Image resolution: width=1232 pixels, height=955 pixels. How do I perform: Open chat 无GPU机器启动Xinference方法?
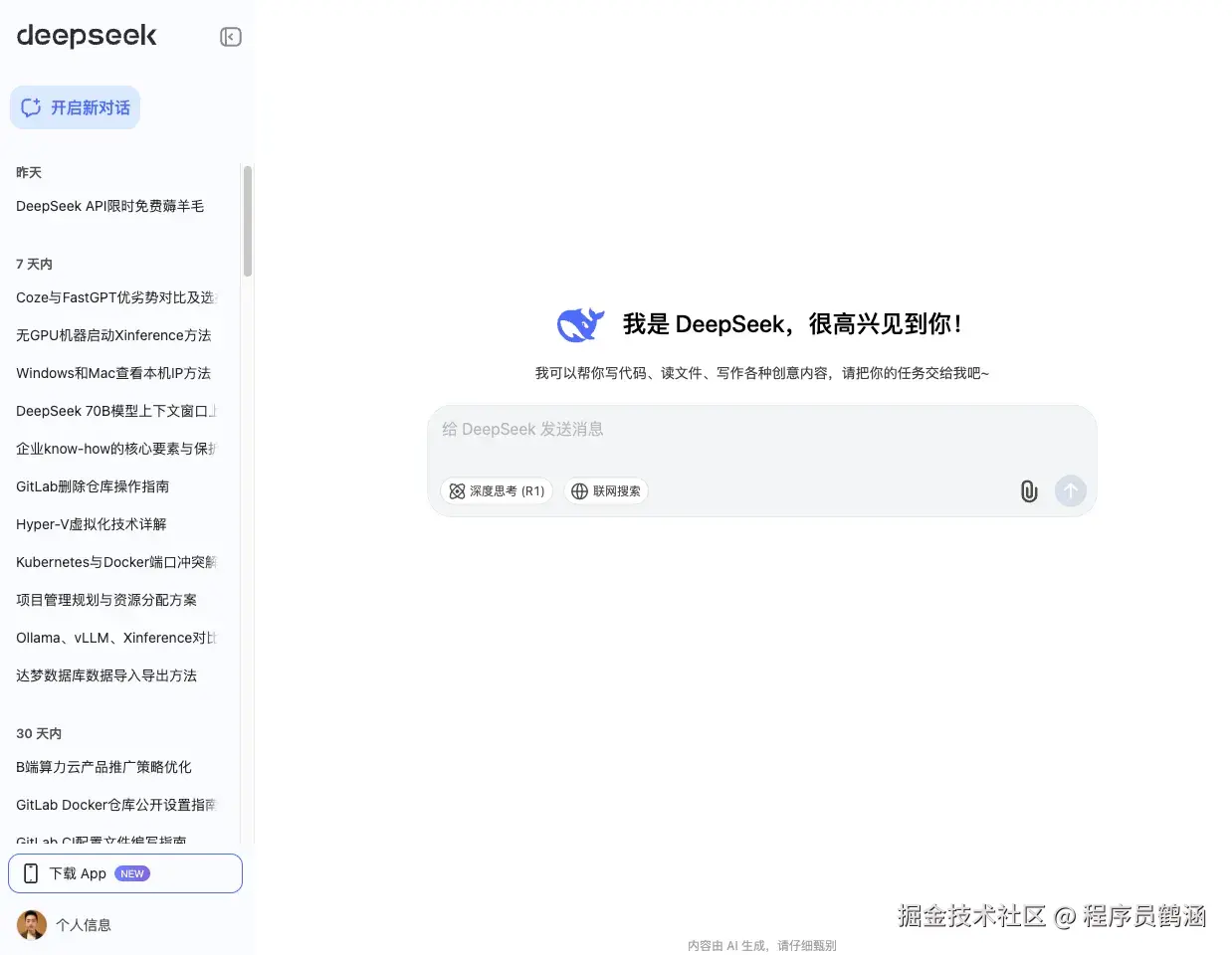(x=113, y=335)
